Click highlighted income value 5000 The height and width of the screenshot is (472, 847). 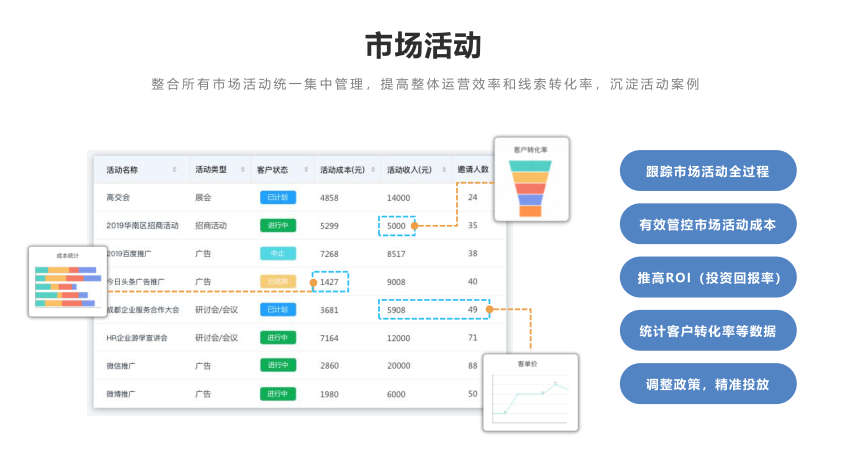[396, 226]
